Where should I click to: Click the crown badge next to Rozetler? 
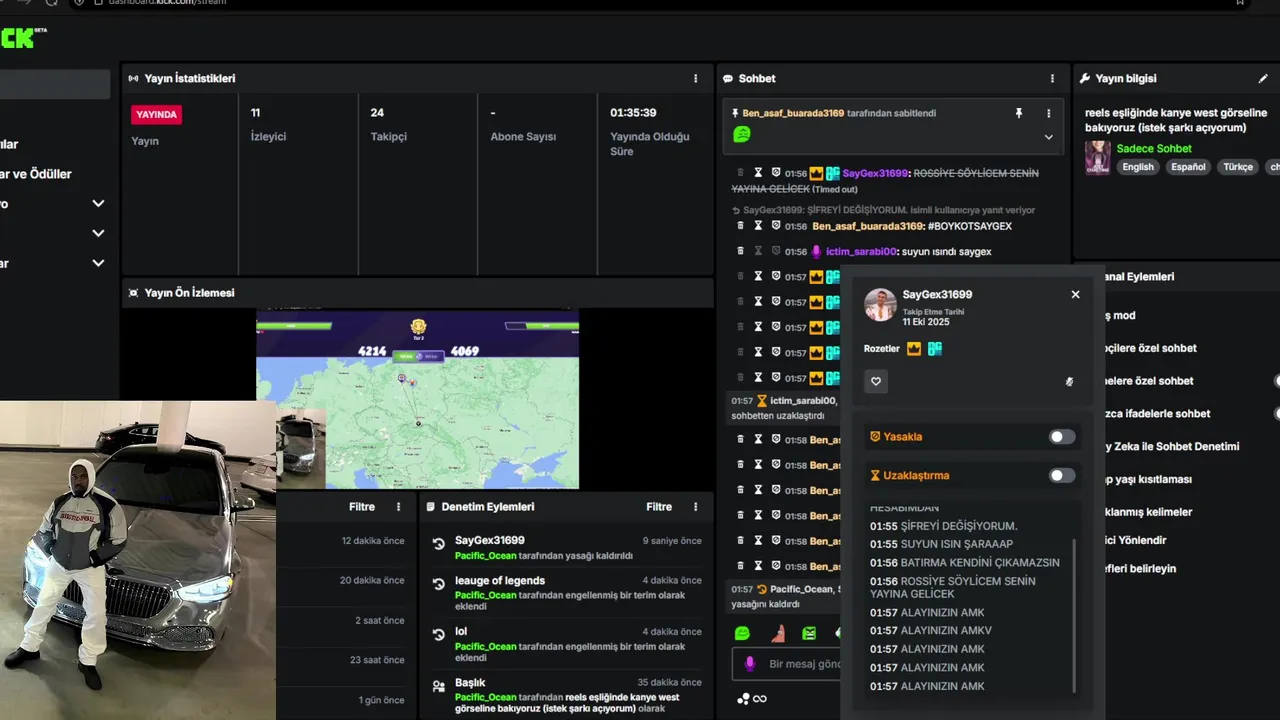coord(914,349)
